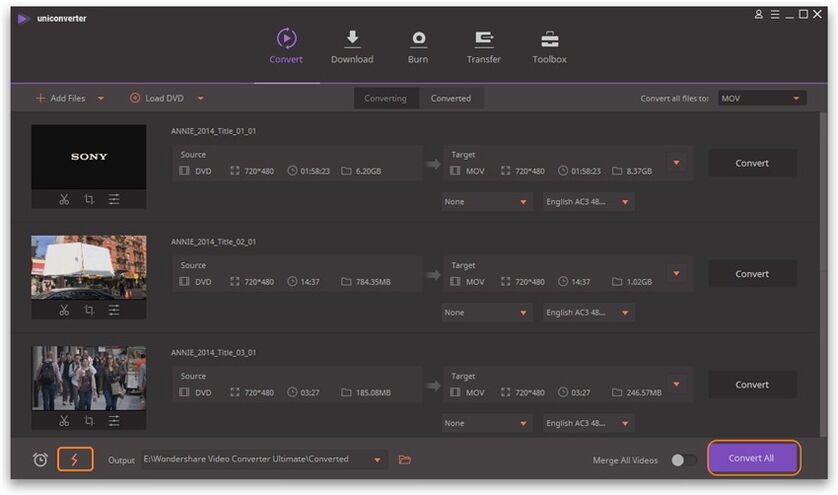Select the file name ANNIE_2014_Title_03_01
This screenshot has height=495, width=838.
(213, 352)
